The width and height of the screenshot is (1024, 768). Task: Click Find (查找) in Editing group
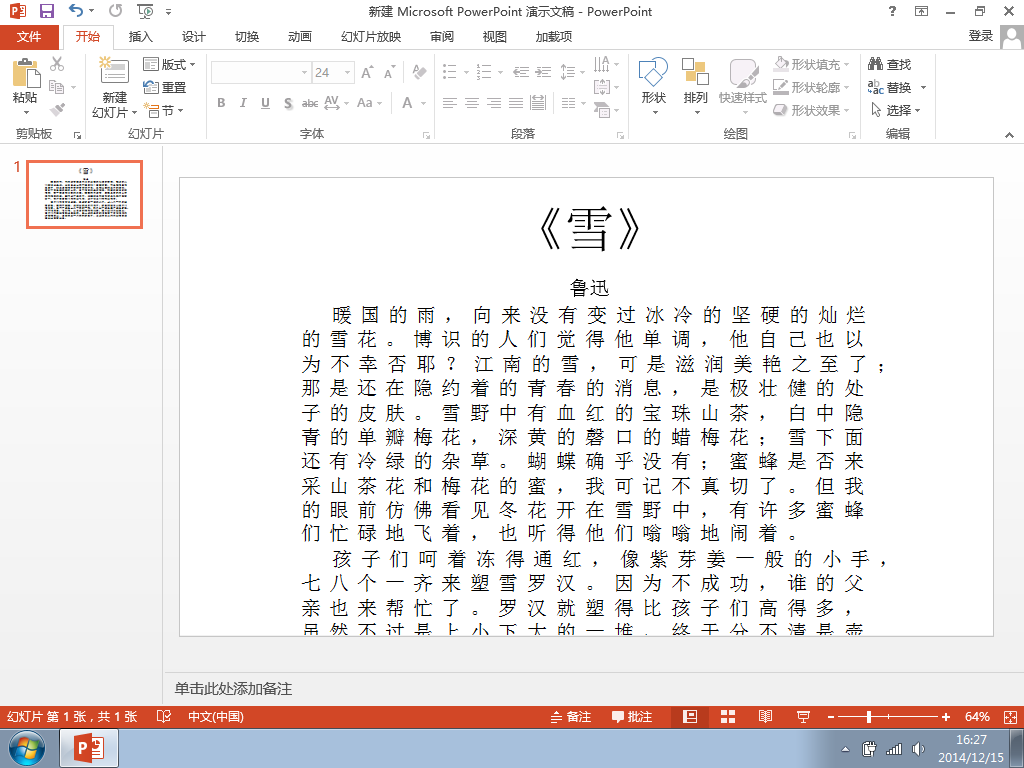click(x=889, y=64)
